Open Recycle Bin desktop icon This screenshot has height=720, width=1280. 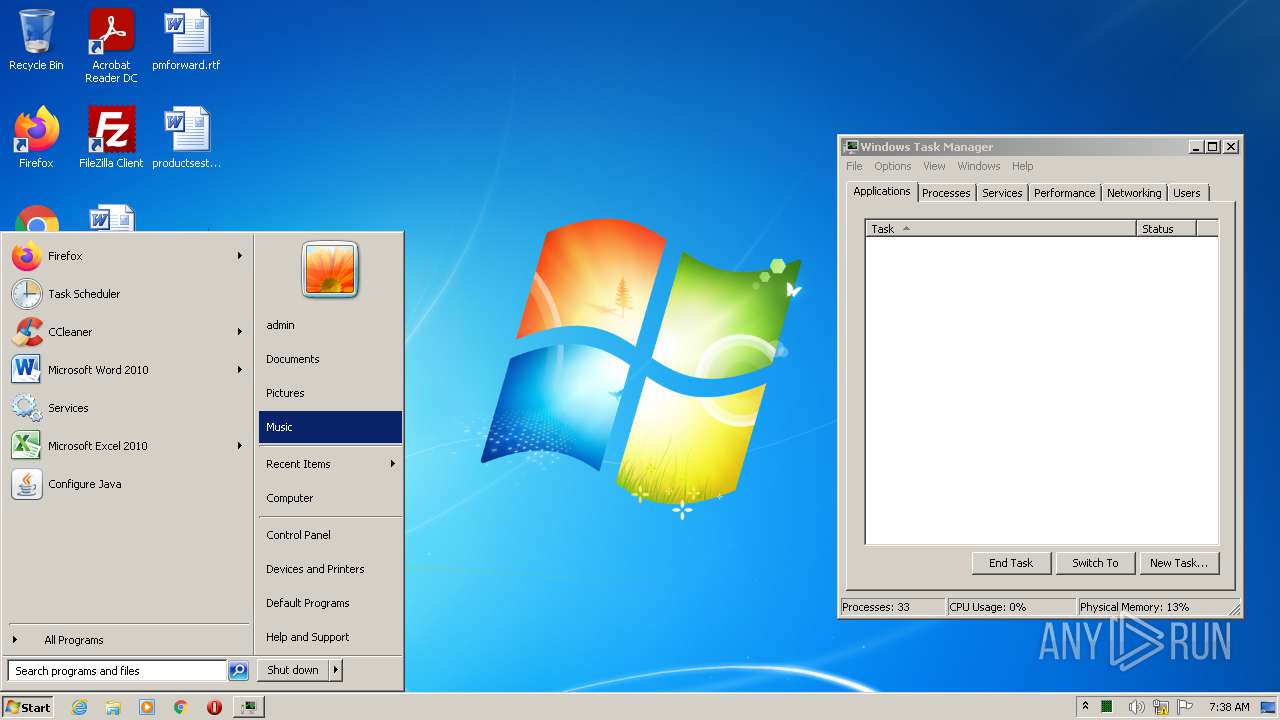click(x=36, y=40)
